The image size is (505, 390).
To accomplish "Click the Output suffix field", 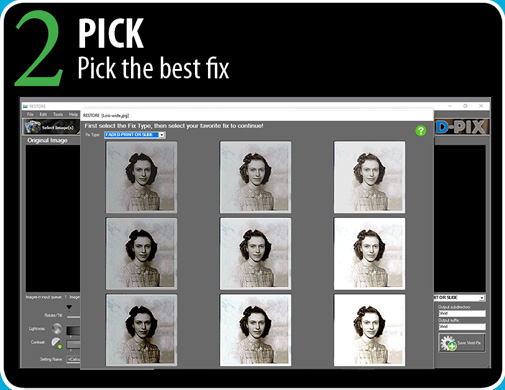I will pyautogui.click(x=462, y=327).
